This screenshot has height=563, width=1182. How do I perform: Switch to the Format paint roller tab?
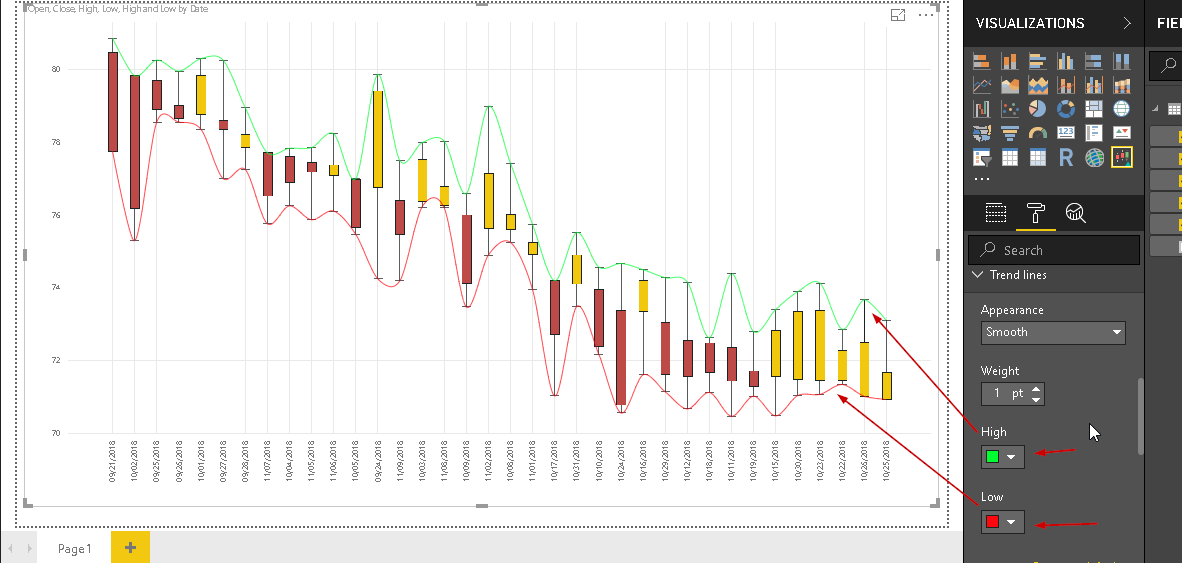(x=1036, y=213)
